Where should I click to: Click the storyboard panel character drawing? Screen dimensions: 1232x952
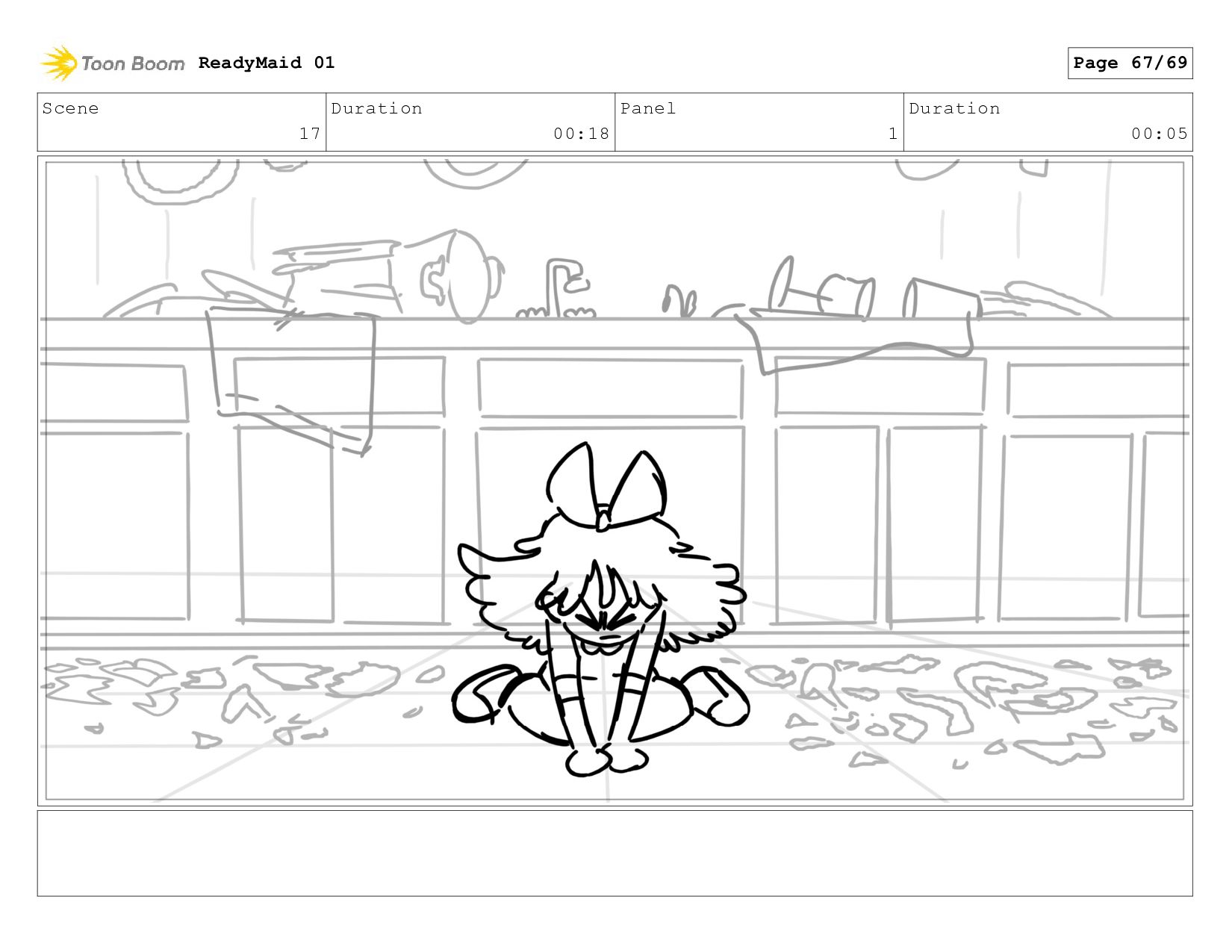pyautogui.click(x=601, y=610)
